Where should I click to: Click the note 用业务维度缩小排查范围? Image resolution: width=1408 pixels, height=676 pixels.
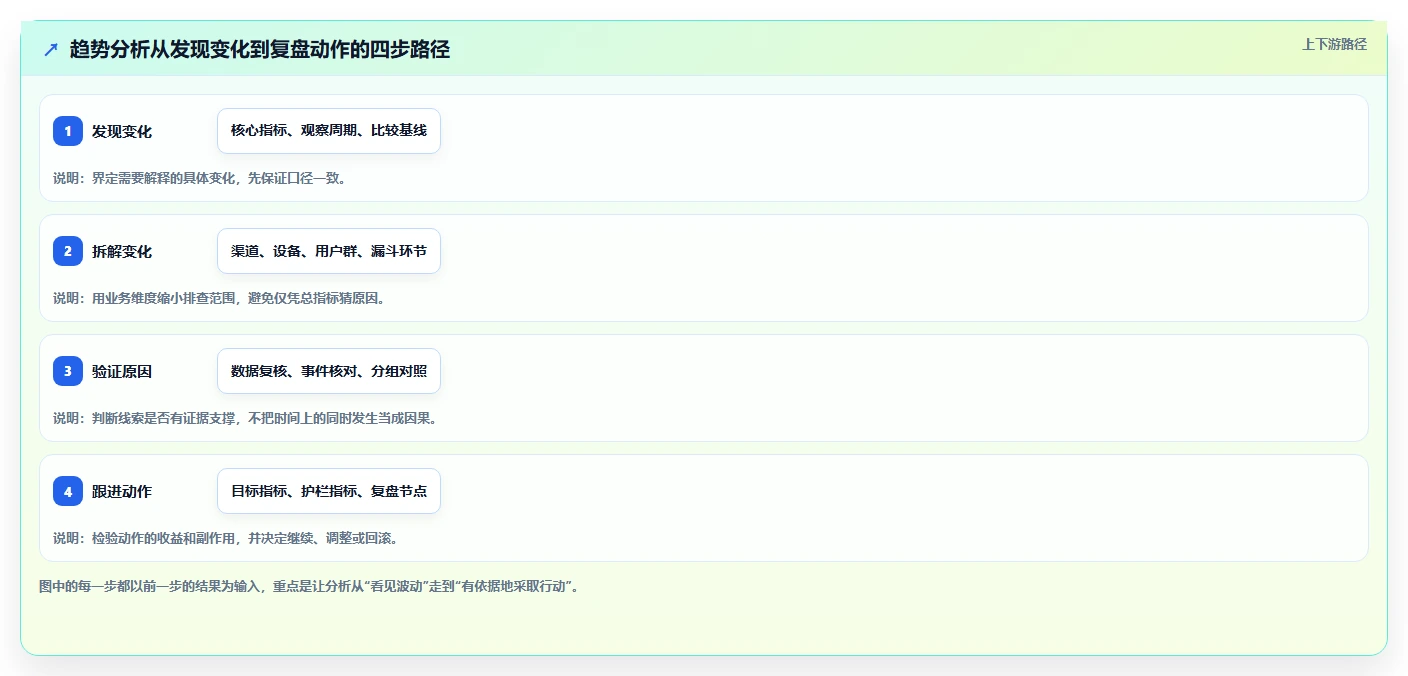(x=219, y=298)
